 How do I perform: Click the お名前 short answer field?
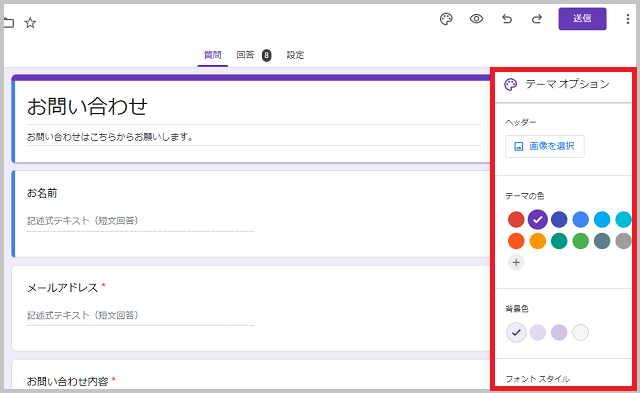[x=140, y=221]
